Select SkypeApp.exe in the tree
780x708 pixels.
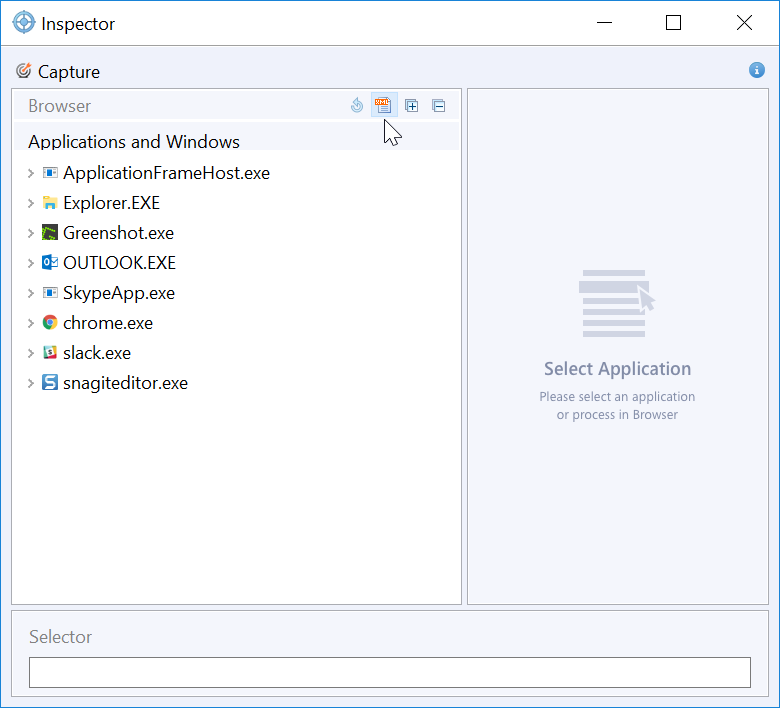point(119,293)
